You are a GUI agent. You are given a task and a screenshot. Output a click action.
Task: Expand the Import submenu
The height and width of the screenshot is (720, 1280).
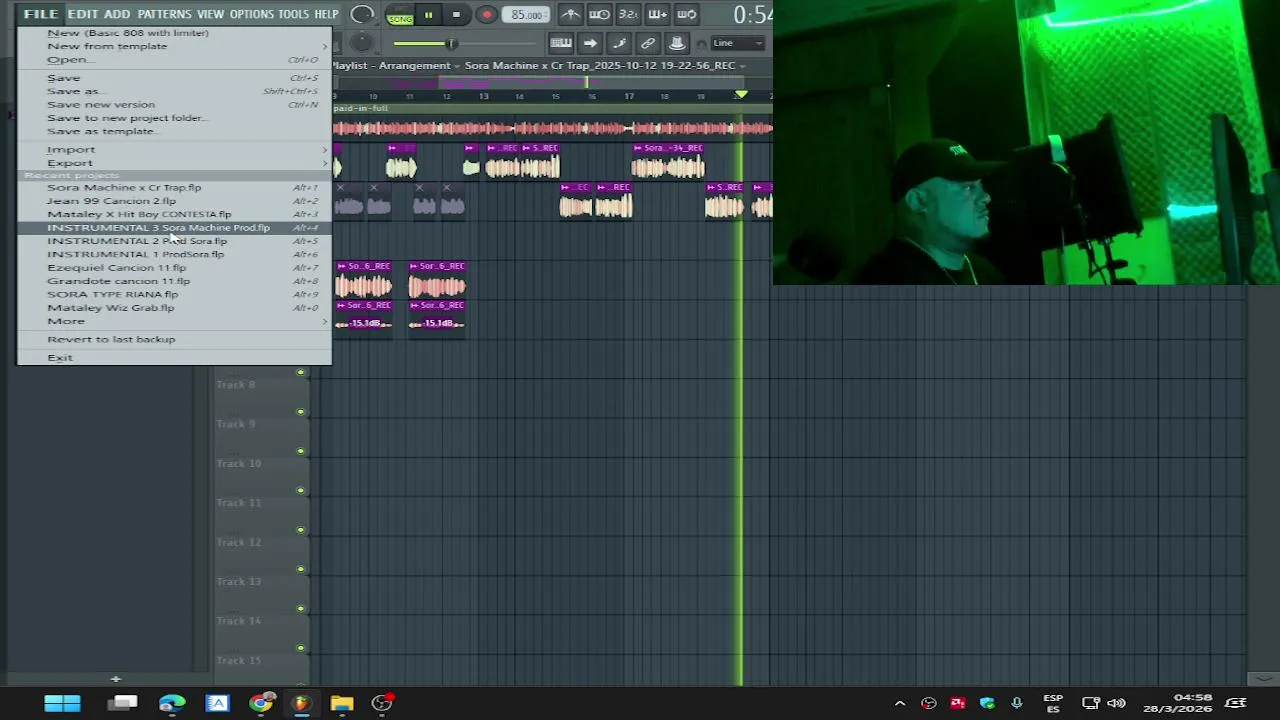pyautogui.click(x=174, y=150)
